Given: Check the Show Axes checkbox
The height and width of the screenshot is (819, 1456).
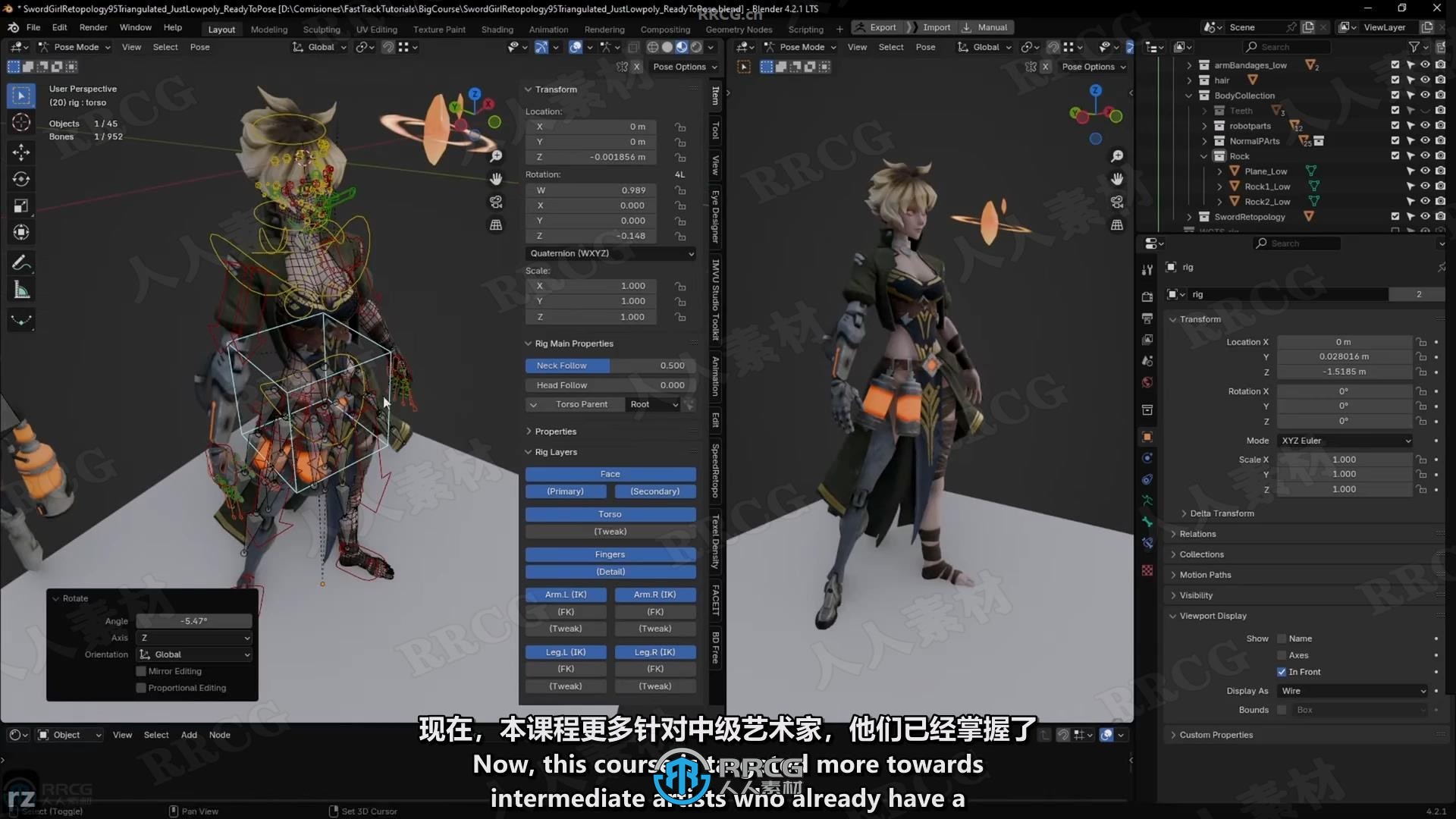Looking at the screenshot, I should (1282, 655).
